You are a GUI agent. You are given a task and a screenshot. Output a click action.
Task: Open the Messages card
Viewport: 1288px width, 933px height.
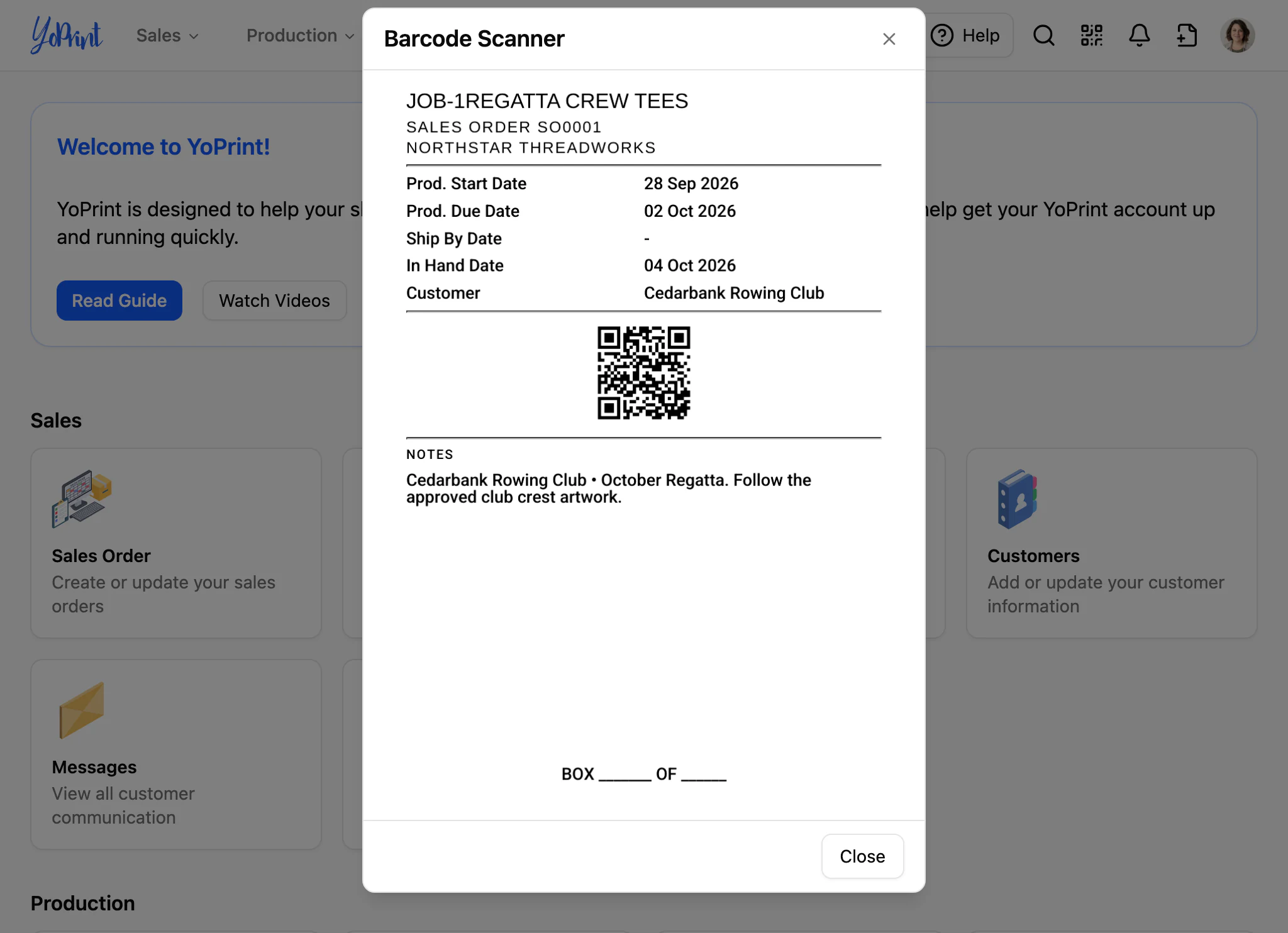tap(176, 754)
